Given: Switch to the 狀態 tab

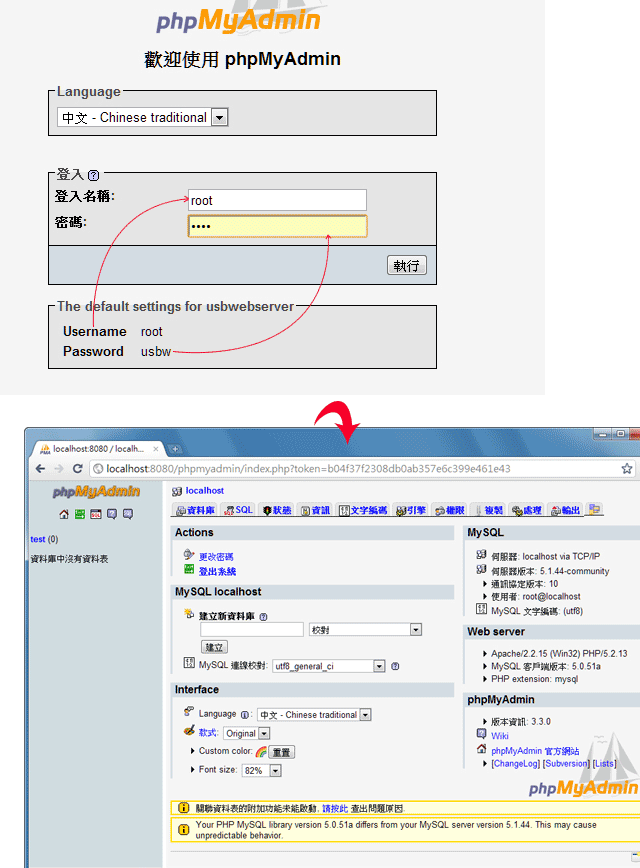Looking at the screenshot, I should (x=276, y=510).
